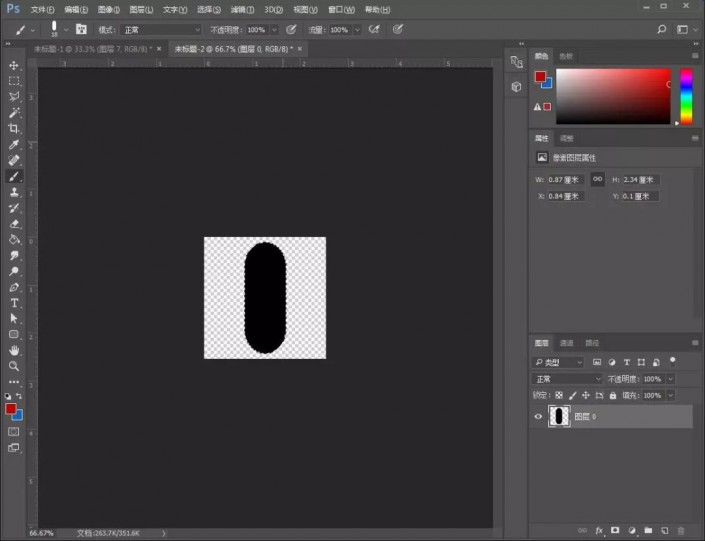Select the Dodge tool

coord(14,271)
